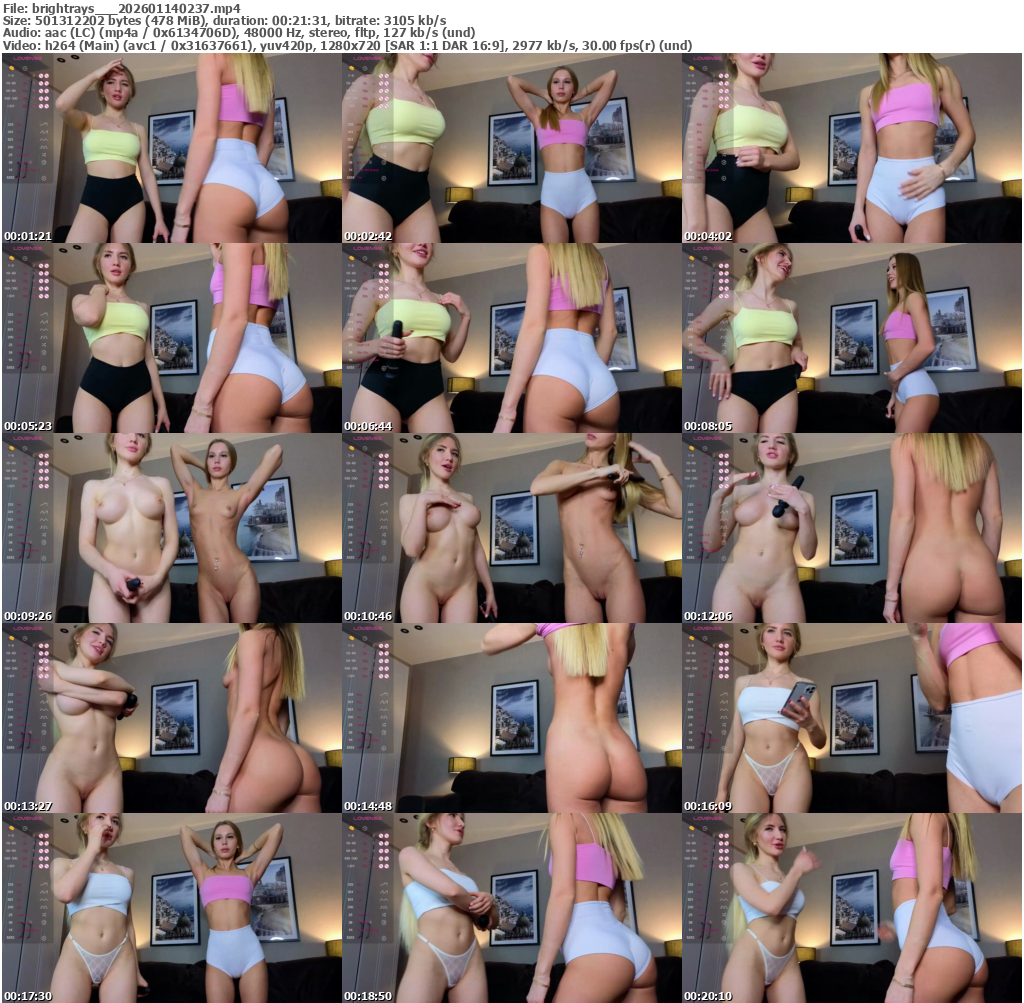
Task: Select the thumbnail marked 00:06:44
Action: pyautogui.click(x=511, y=338)
